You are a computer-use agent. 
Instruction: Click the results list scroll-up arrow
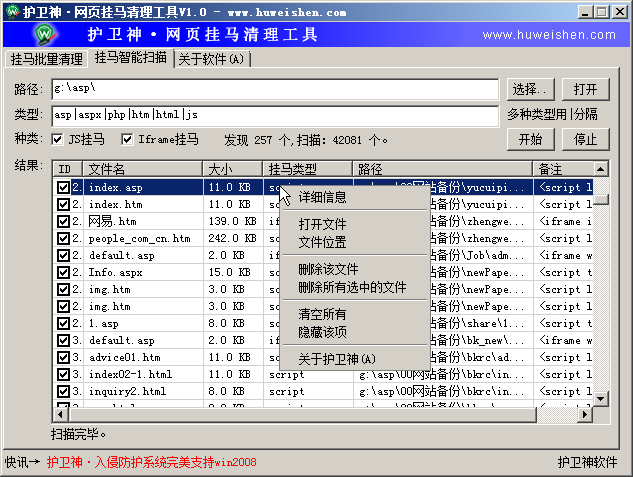[x=601, y=169]
